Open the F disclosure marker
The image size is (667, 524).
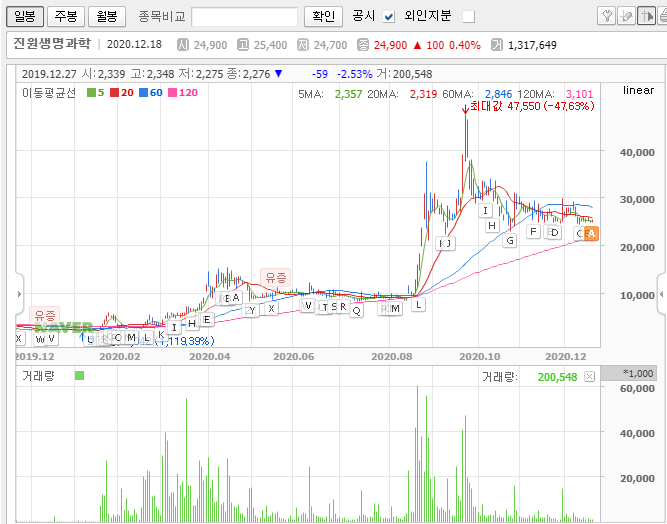pos(533,232)
